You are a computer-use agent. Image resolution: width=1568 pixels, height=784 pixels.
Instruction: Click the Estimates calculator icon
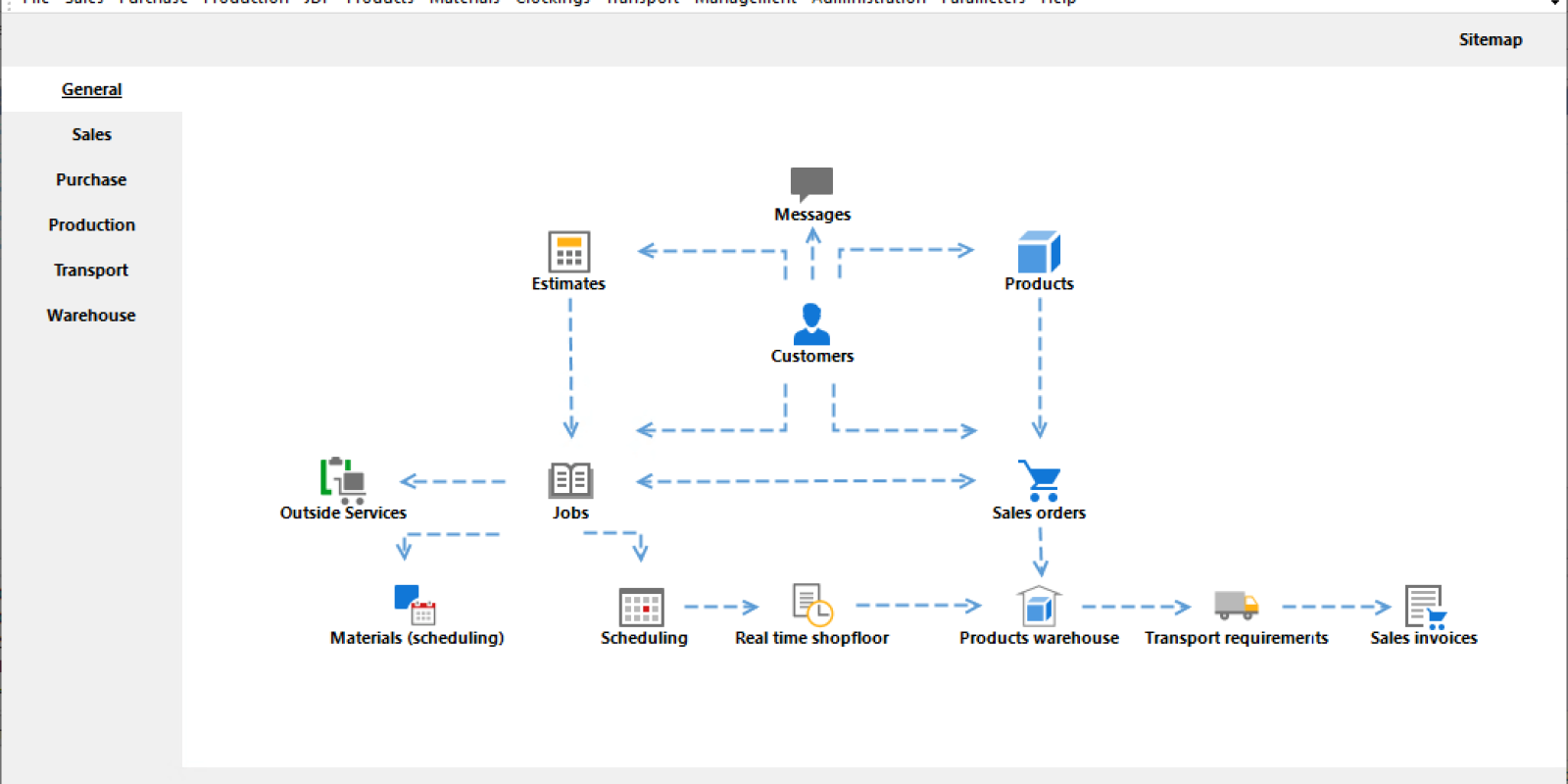click(568, 252)
